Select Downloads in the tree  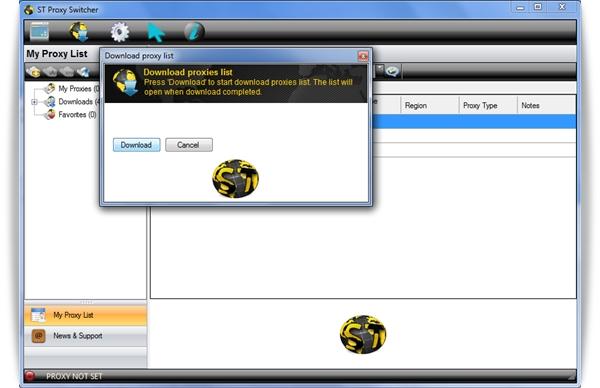pos(78,101)
